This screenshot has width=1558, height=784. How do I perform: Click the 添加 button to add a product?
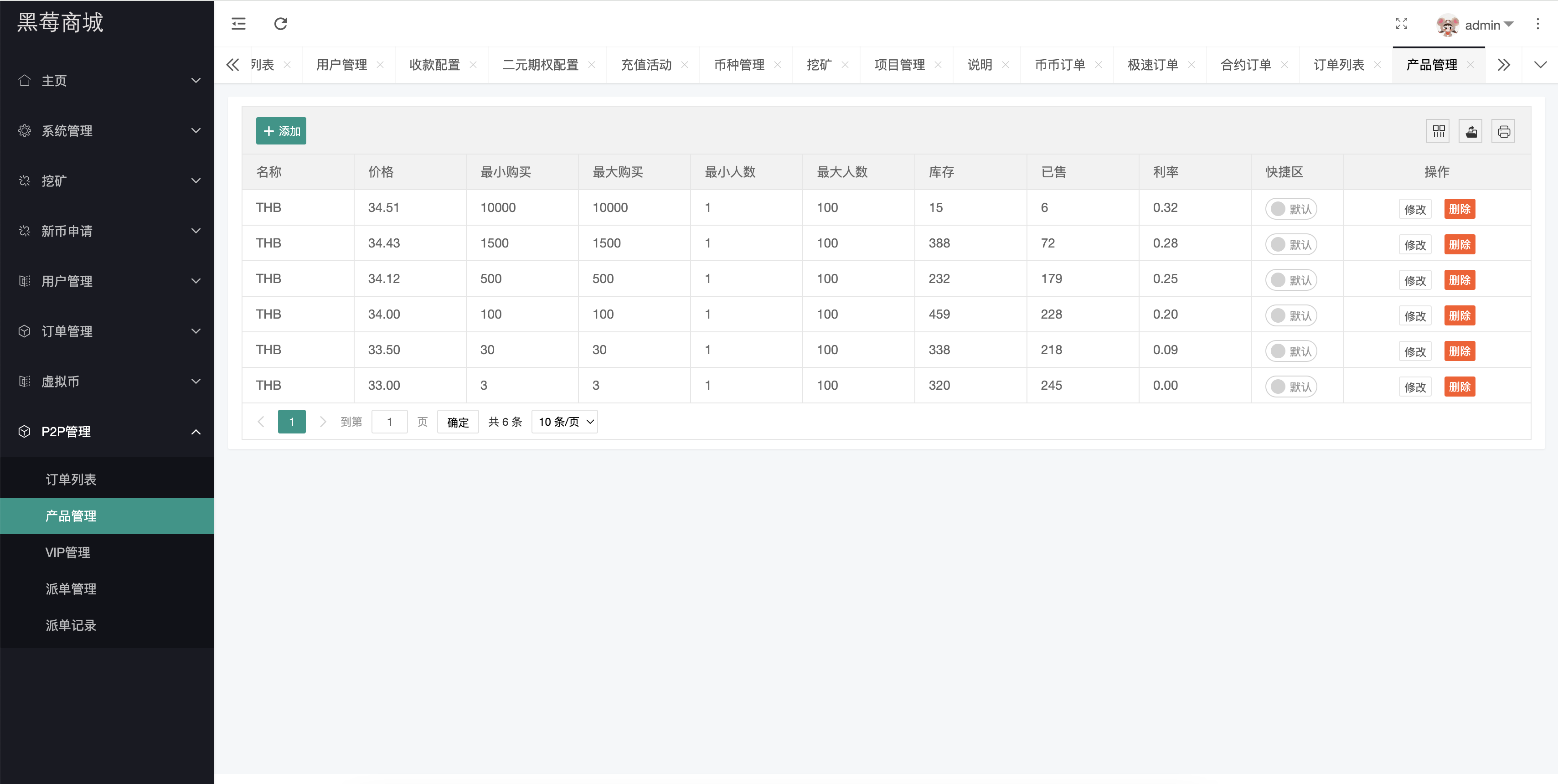pyautogui.click(x=281, y=131)
